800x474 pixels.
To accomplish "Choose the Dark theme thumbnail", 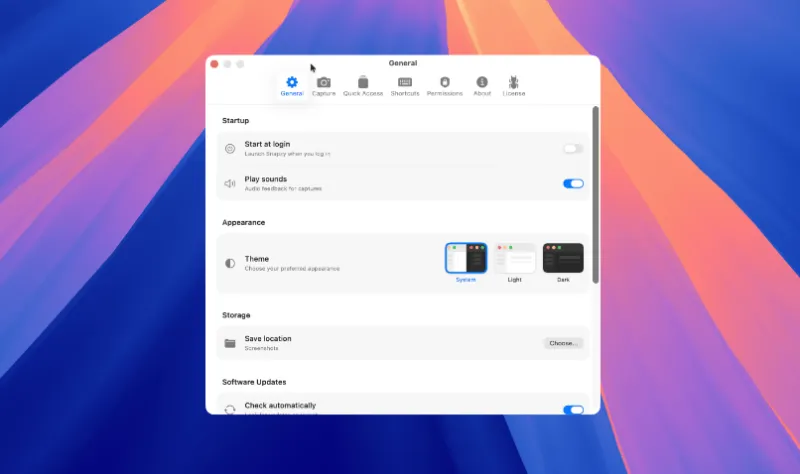I will point(563,258).
